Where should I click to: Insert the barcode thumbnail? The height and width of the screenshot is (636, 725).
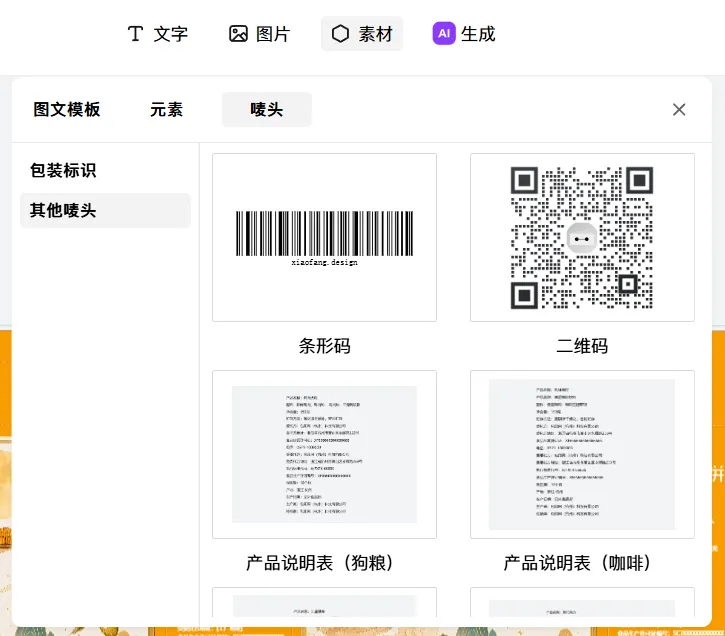click(324, 238)
